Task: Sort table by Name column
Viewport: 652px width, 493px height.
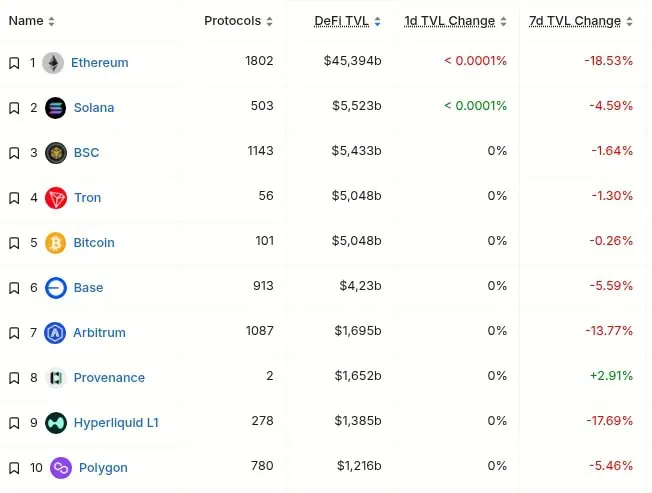Action: tap(31, 21)
